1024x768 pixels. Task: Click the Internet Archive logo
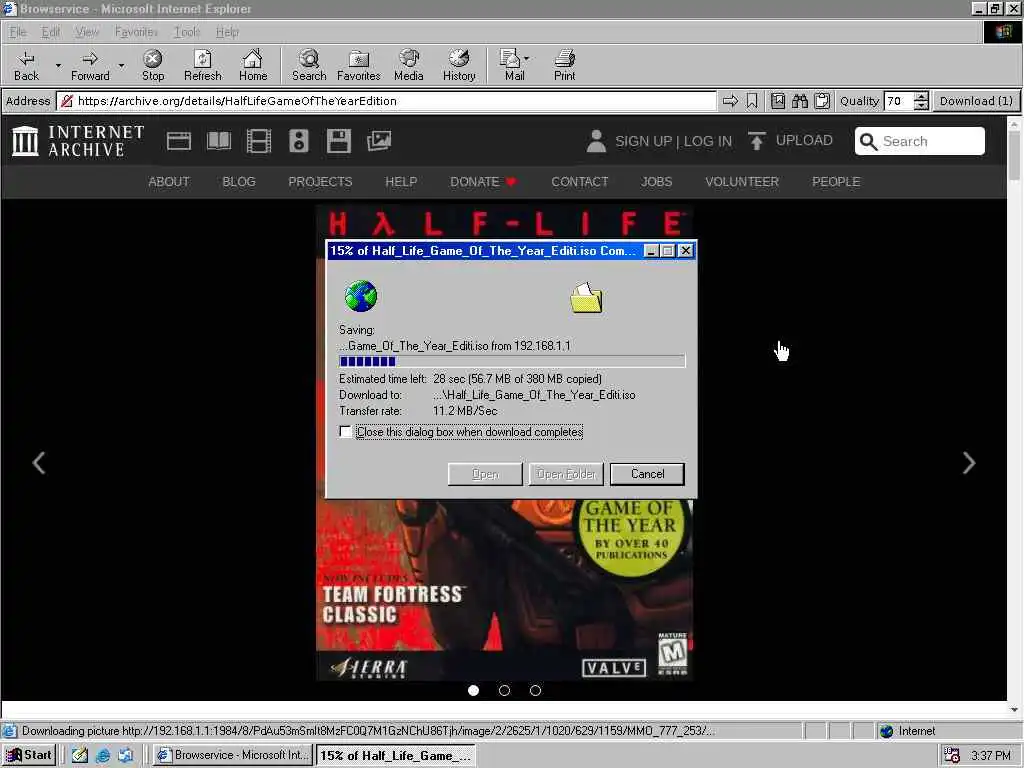click(x=78, y=141)
